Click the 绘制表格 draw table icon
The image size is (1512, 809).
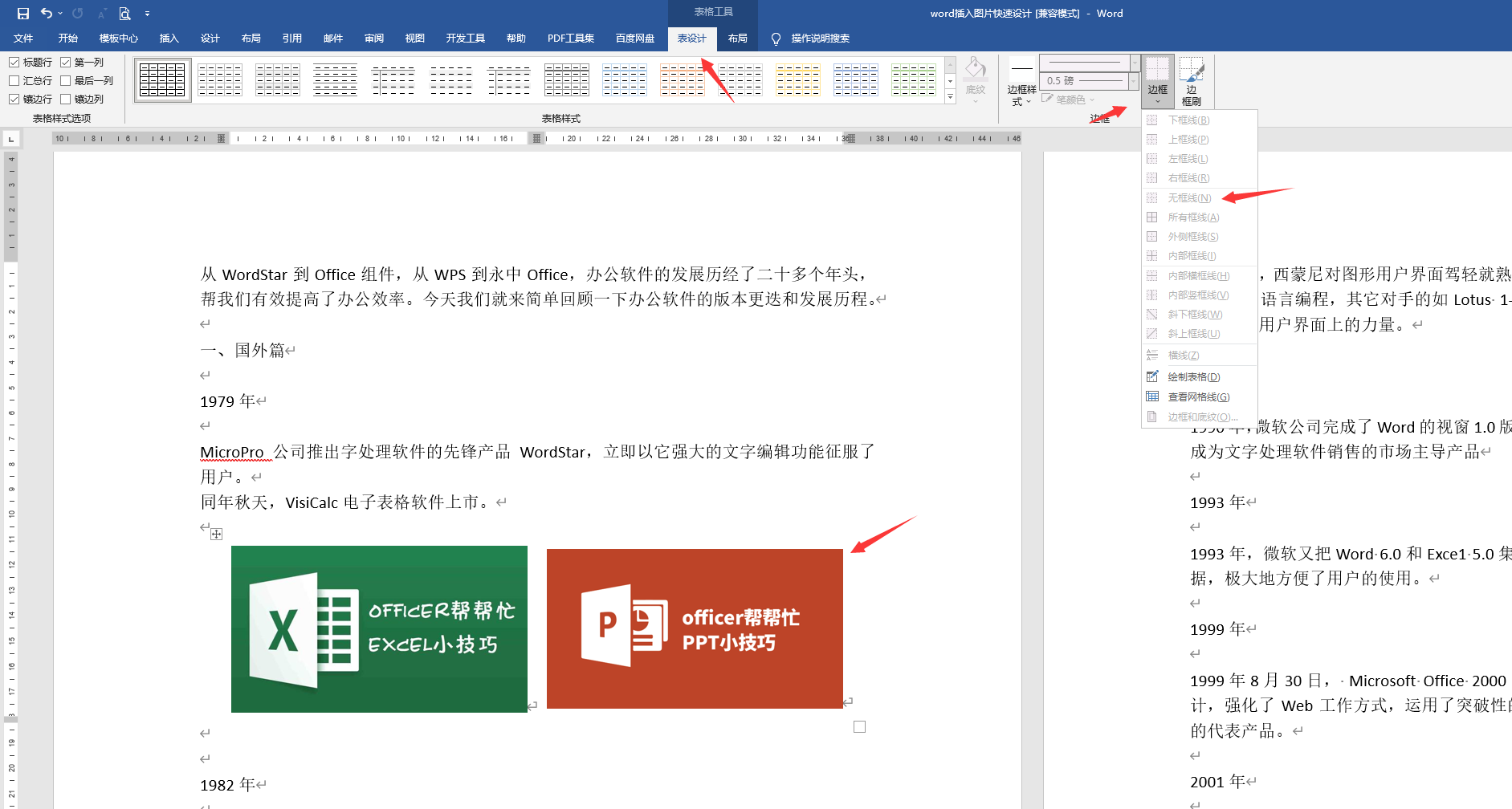(1152, 376)
